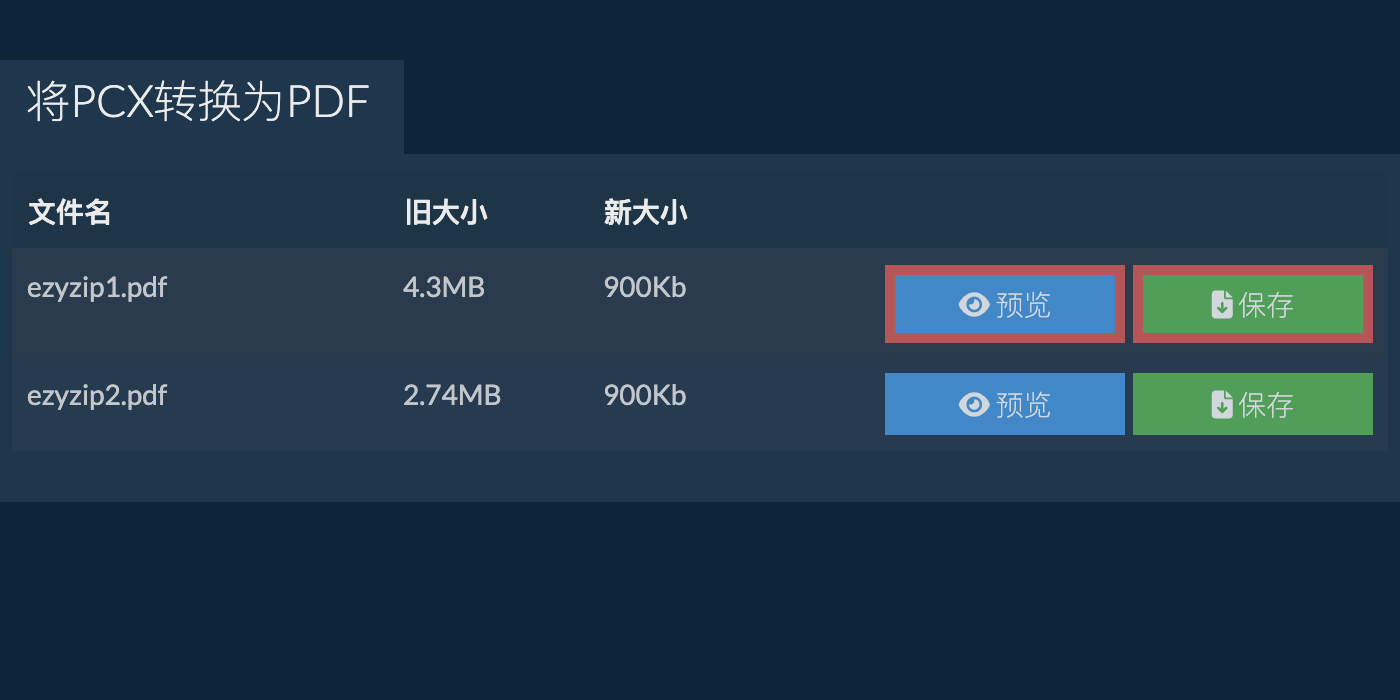Click the 900Kb new size for ezyzip1.pdf
Viewport: 1400px width, 700px height.
[x=644, y=288]
